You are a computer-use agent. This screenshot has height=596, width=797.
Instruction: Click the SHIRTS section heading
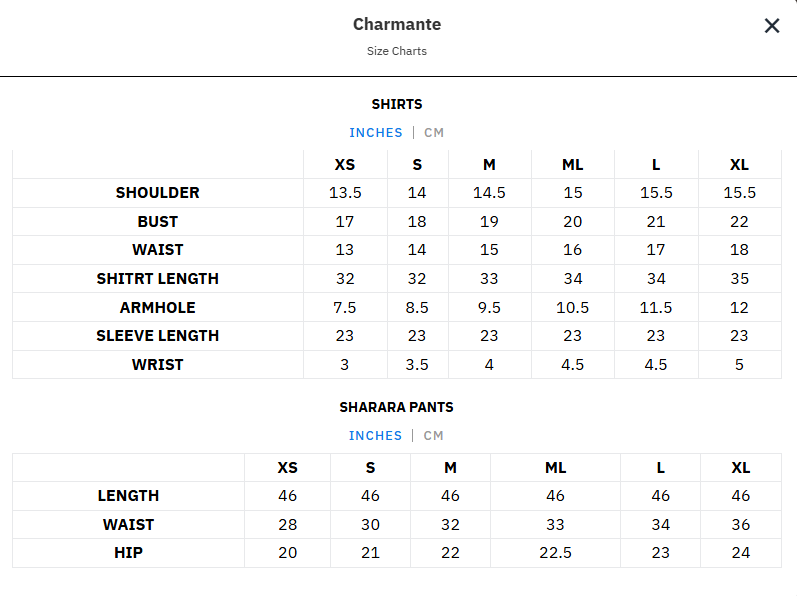tap(397, 104)
